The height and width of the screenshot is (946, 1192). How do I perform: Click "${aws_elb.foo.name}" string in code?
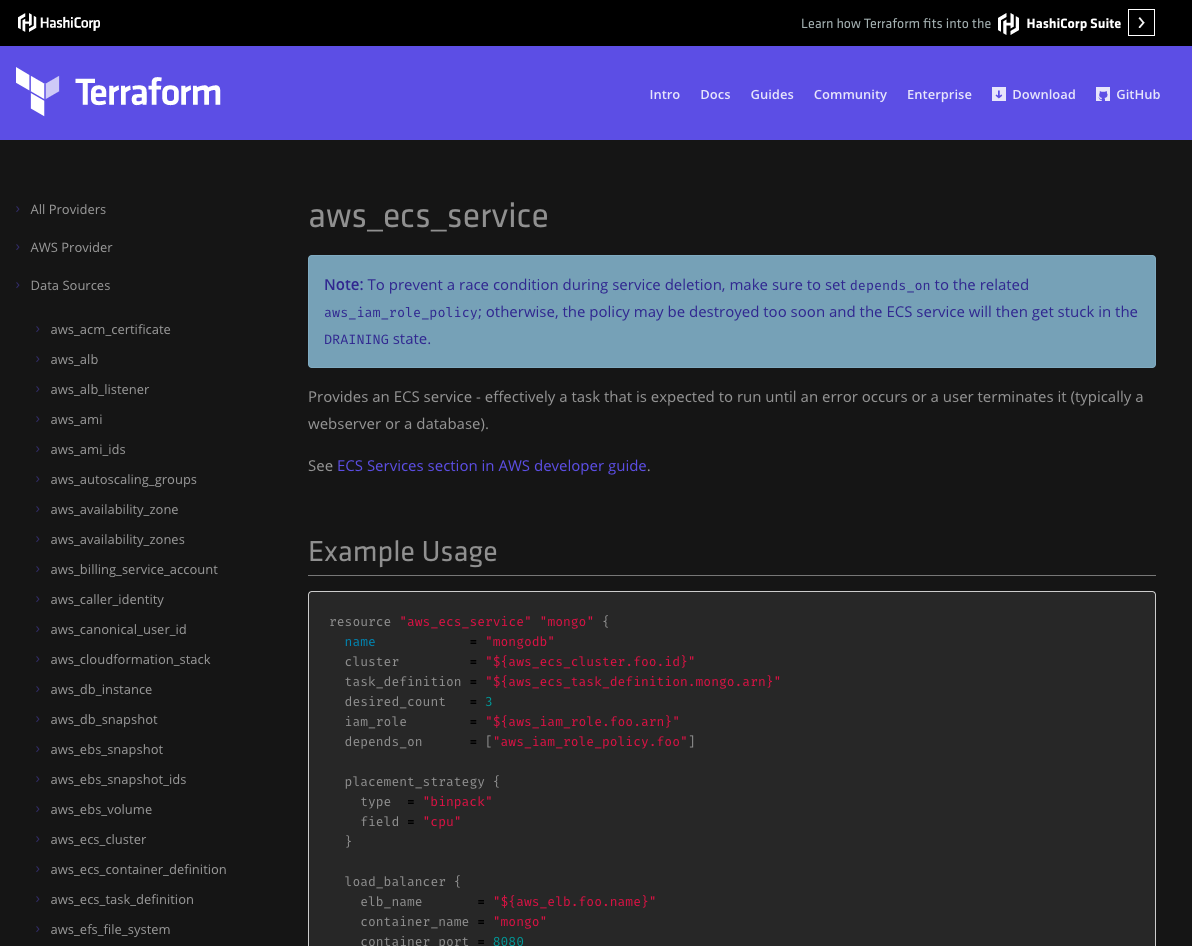pos(574,901)
